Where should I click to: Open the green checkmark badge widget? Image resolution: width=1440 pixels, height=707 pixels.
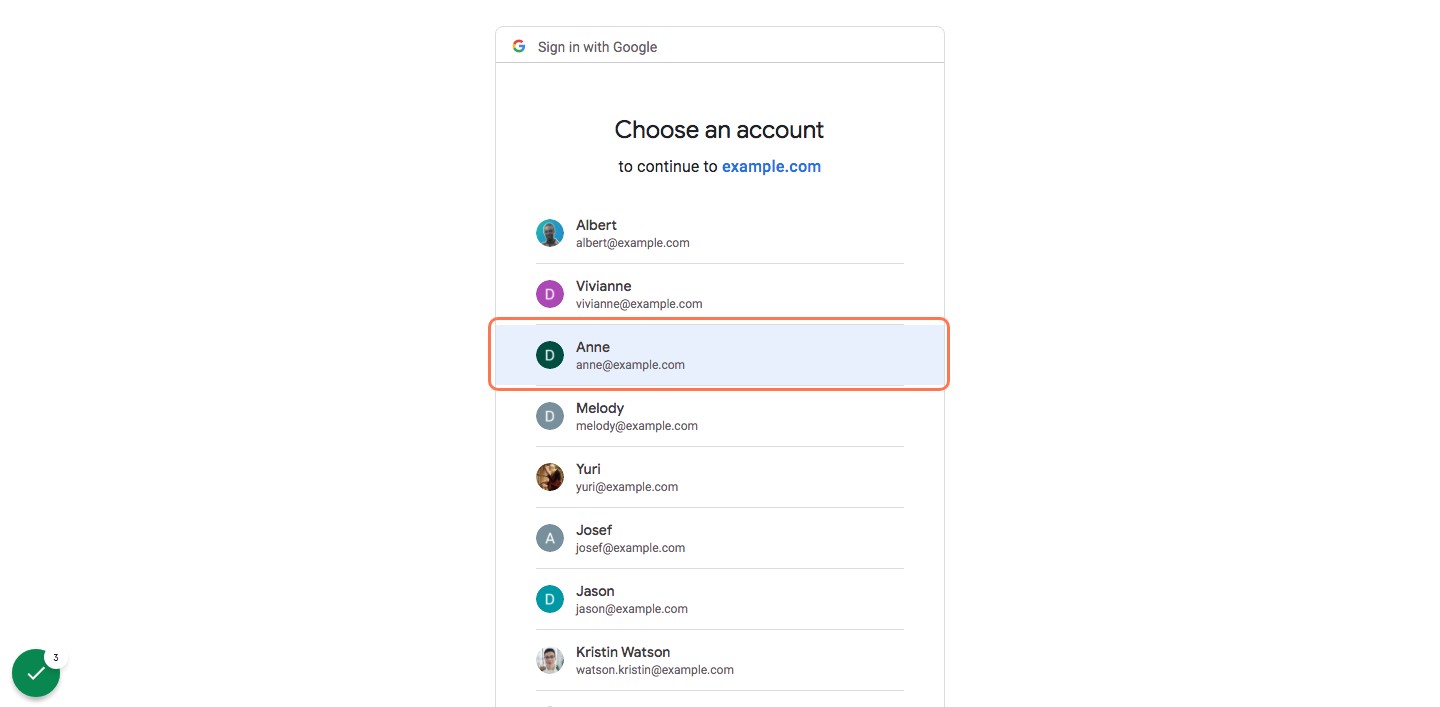[x=36, y=673]
